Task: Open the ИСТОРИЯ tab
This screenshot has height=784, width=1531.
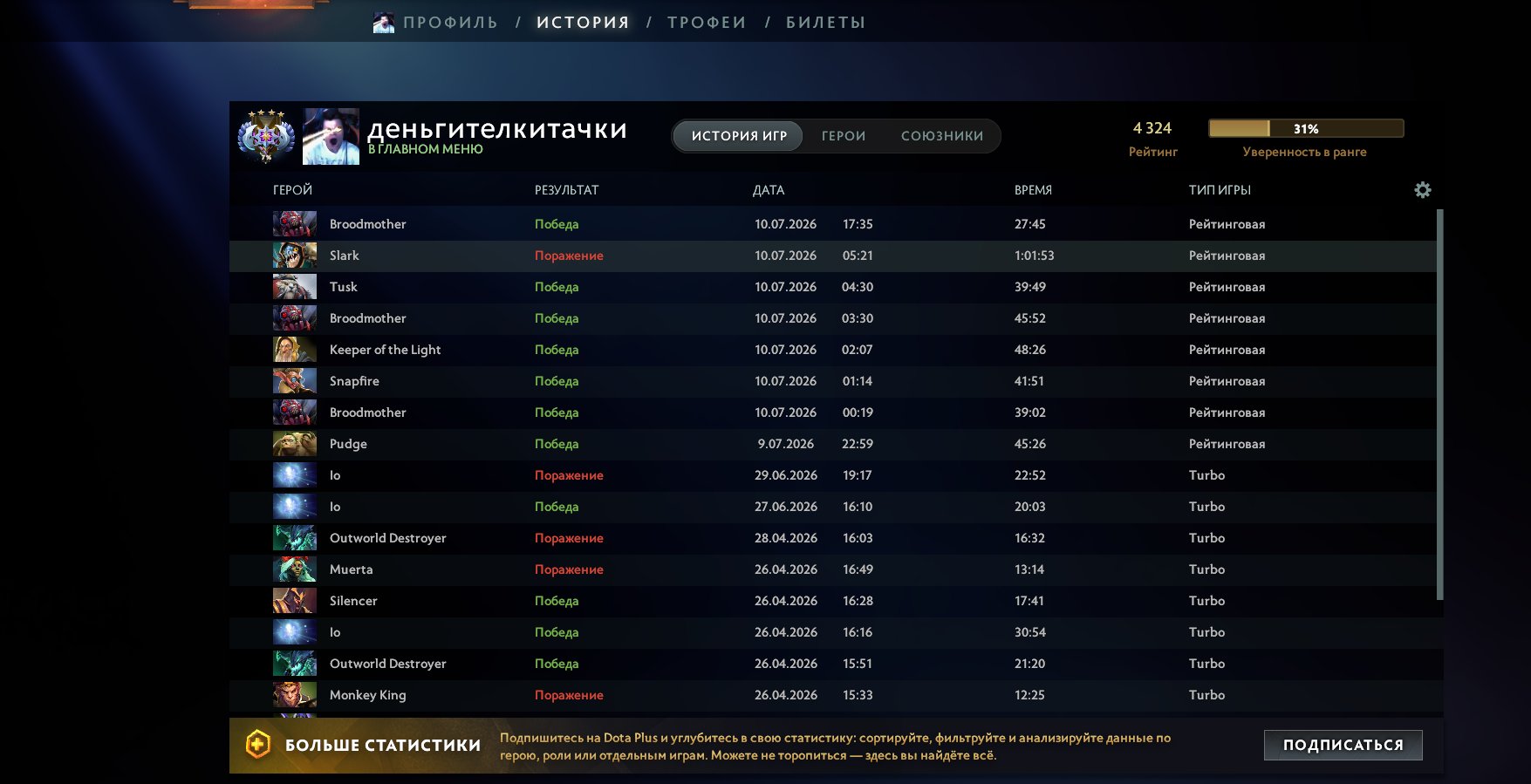Action: point(583,23)
